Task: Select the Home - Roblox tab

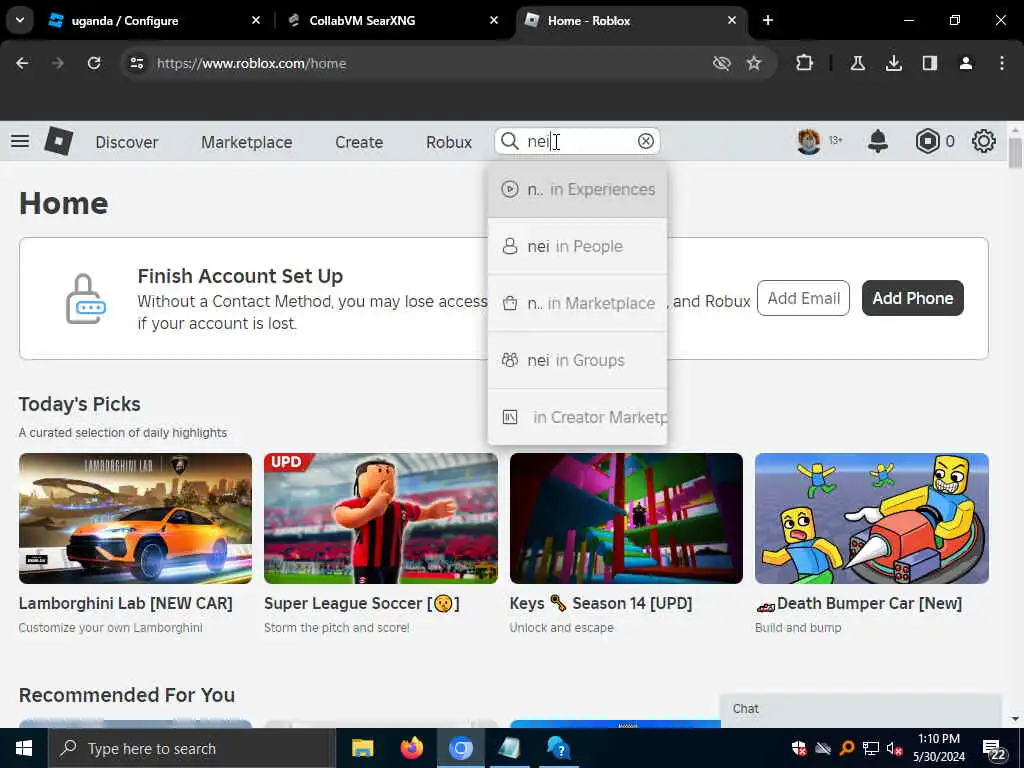Action: (588, 20)
